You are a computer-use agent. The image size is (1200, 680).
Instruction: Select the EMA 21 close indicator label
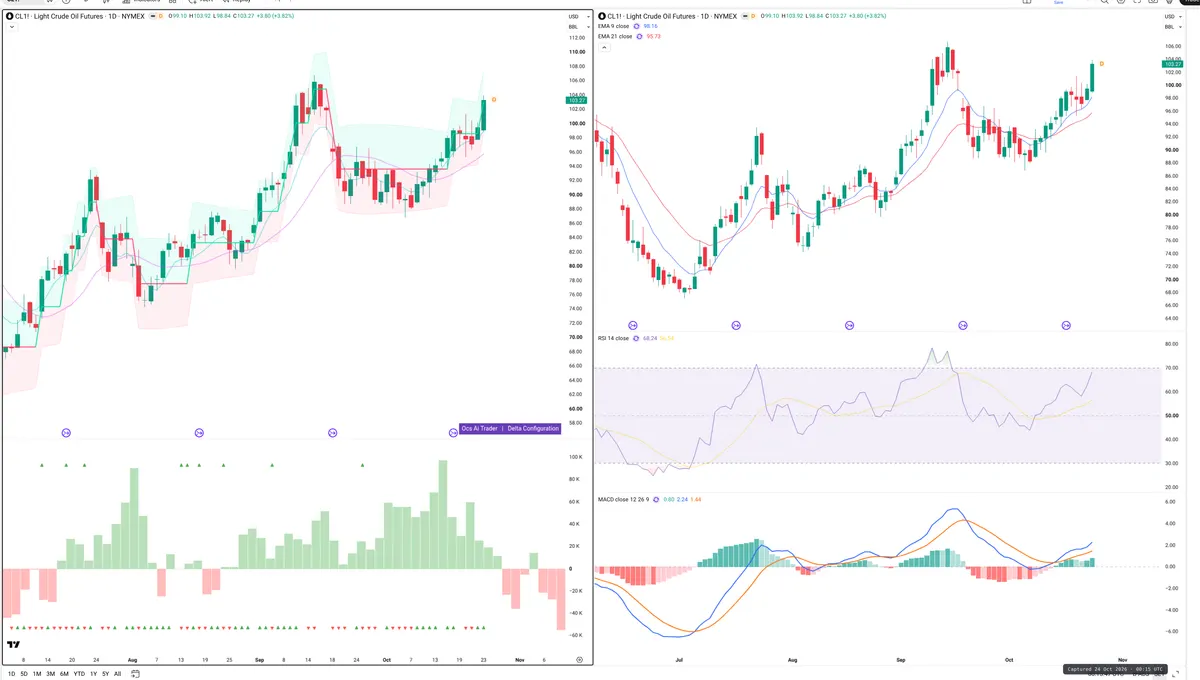[615, 36]
